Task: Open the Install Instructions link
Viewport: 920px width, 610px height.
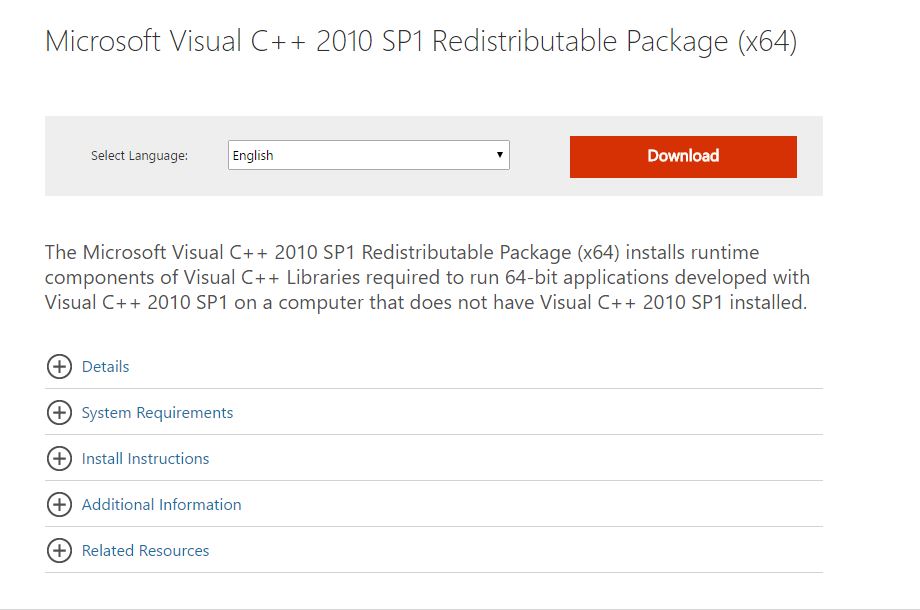Action: [145, 459]
